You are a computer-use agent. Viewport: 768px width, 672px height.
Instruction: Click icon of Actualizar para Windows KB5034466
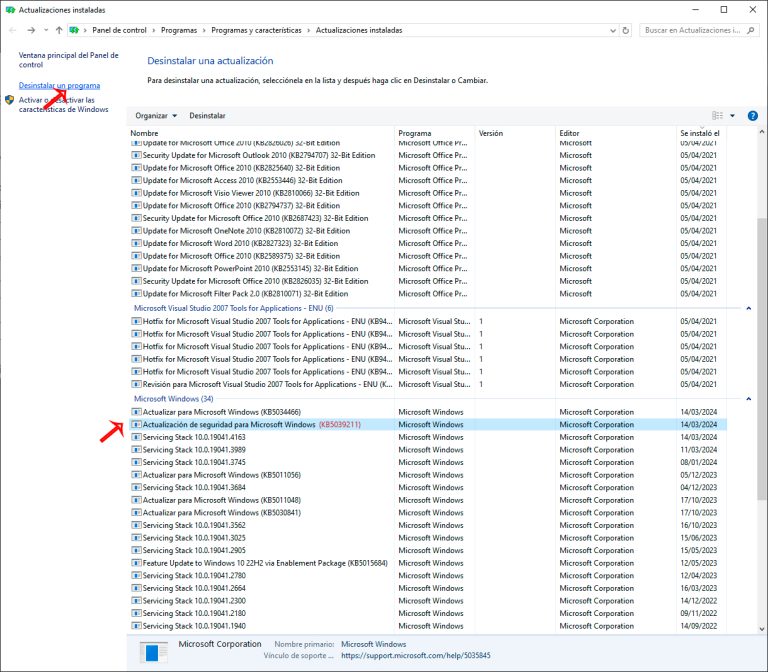[x=136, y=412]
